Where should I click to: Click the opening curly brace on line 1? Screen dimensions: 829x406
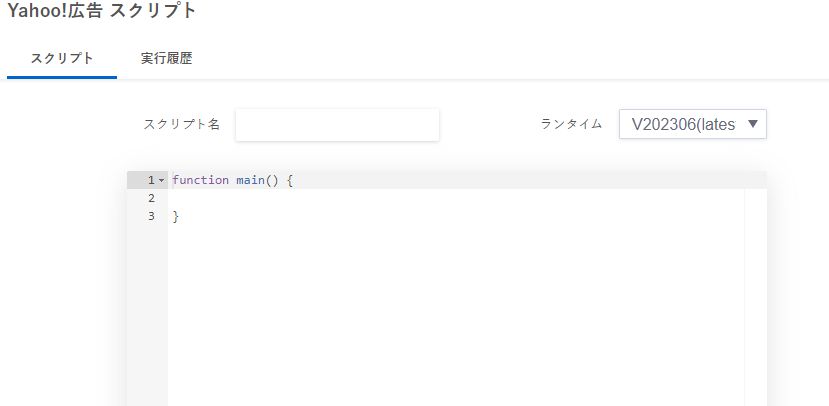click(289, 180)
